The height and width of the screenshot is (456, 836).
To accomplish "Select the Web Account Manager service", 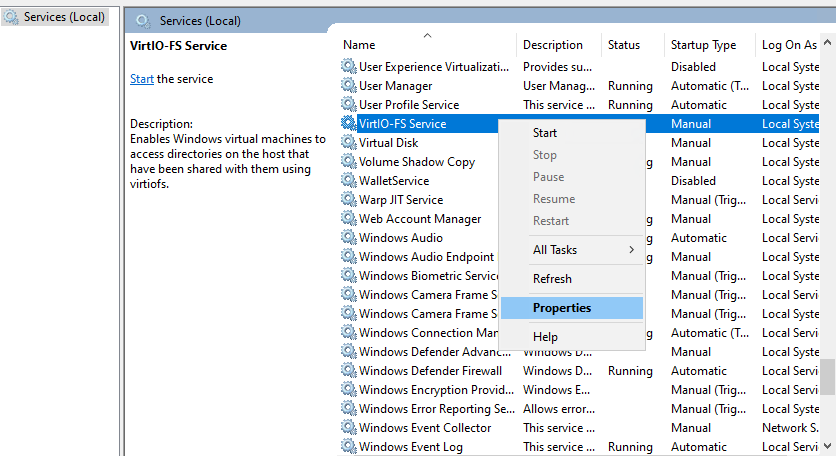I will (x=420, y=219).
